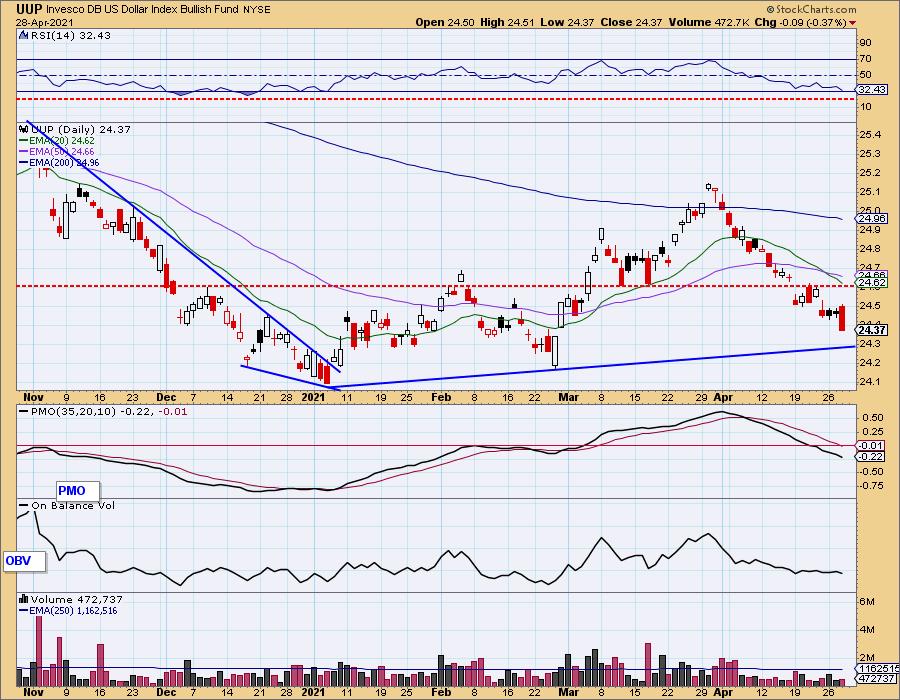The width and height of the screenshot is (900, 700).
Task: Click the Apr label on the upper time axis
Action: [x=723, y=396]
